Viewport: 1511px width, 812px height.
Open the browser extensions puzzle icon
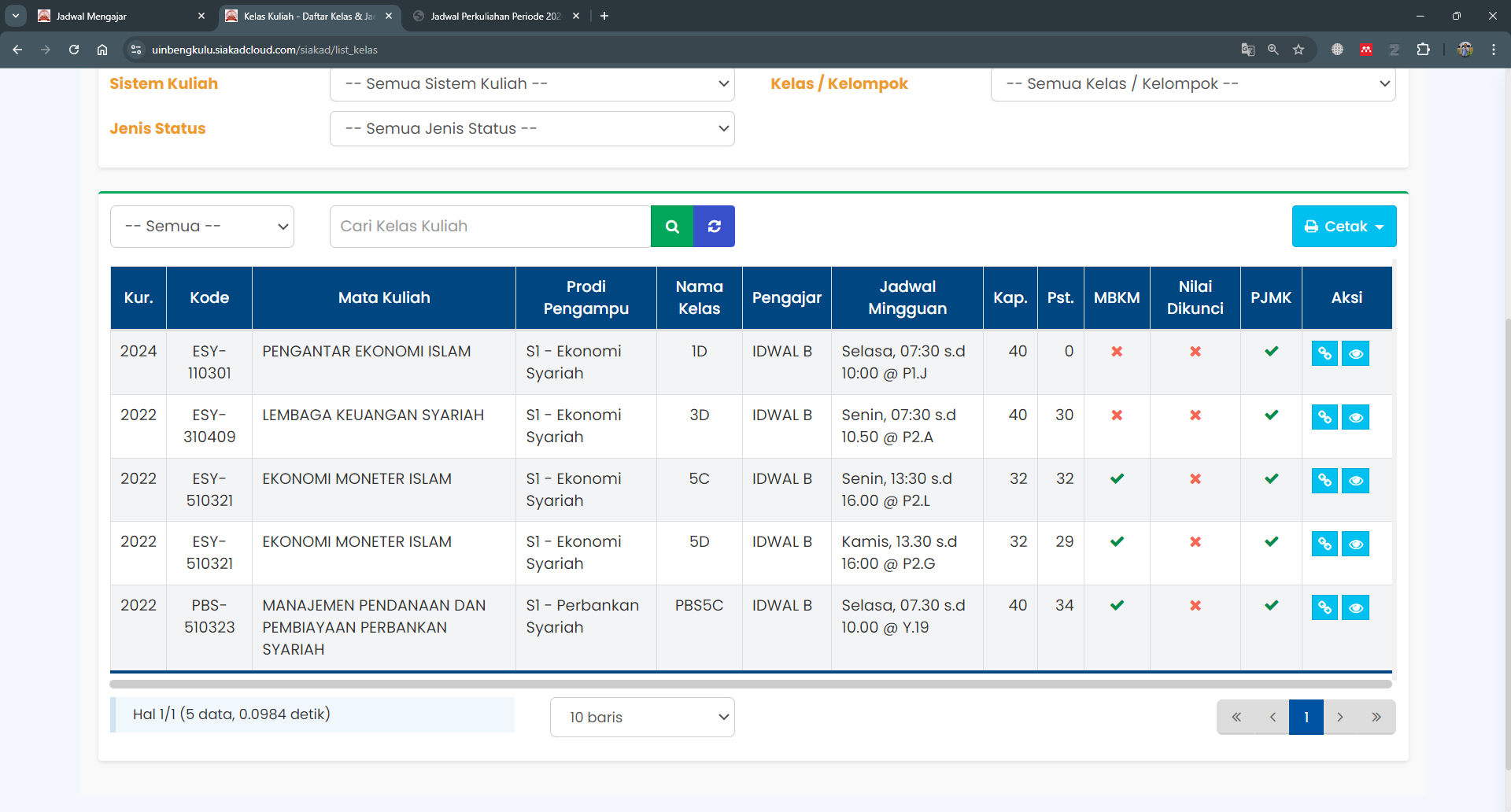click(x=1423, y=50)
